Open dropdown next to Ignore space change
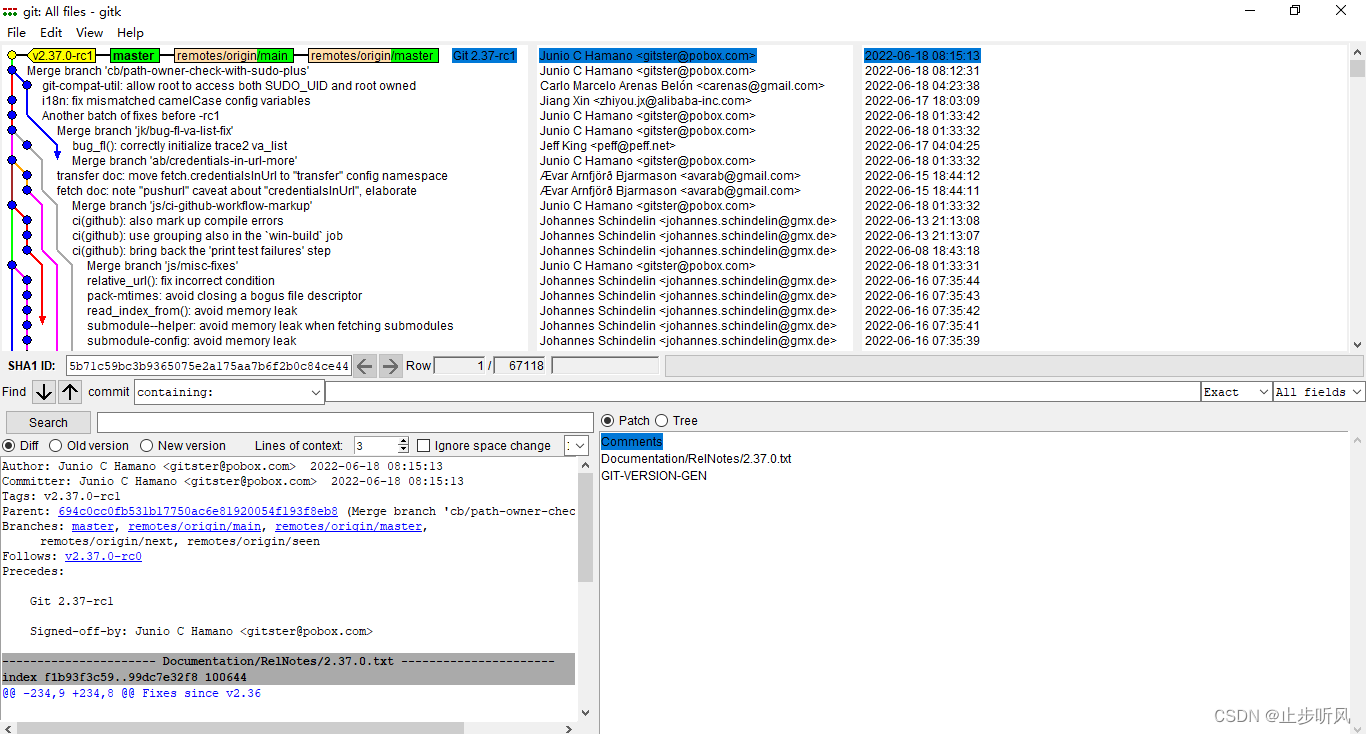This screenshot has height=734, width=1366. pos(576,446)
